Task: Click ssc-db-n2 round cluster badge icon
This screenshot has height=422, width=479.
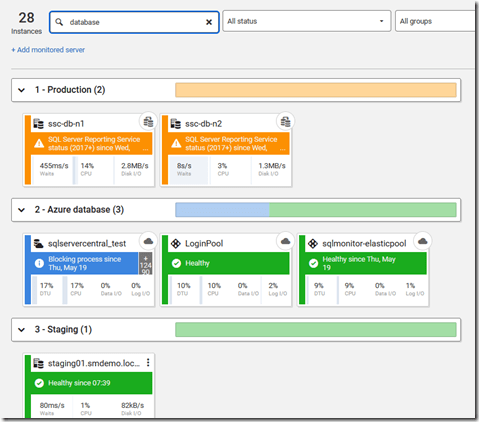Action: click(286, 121)
